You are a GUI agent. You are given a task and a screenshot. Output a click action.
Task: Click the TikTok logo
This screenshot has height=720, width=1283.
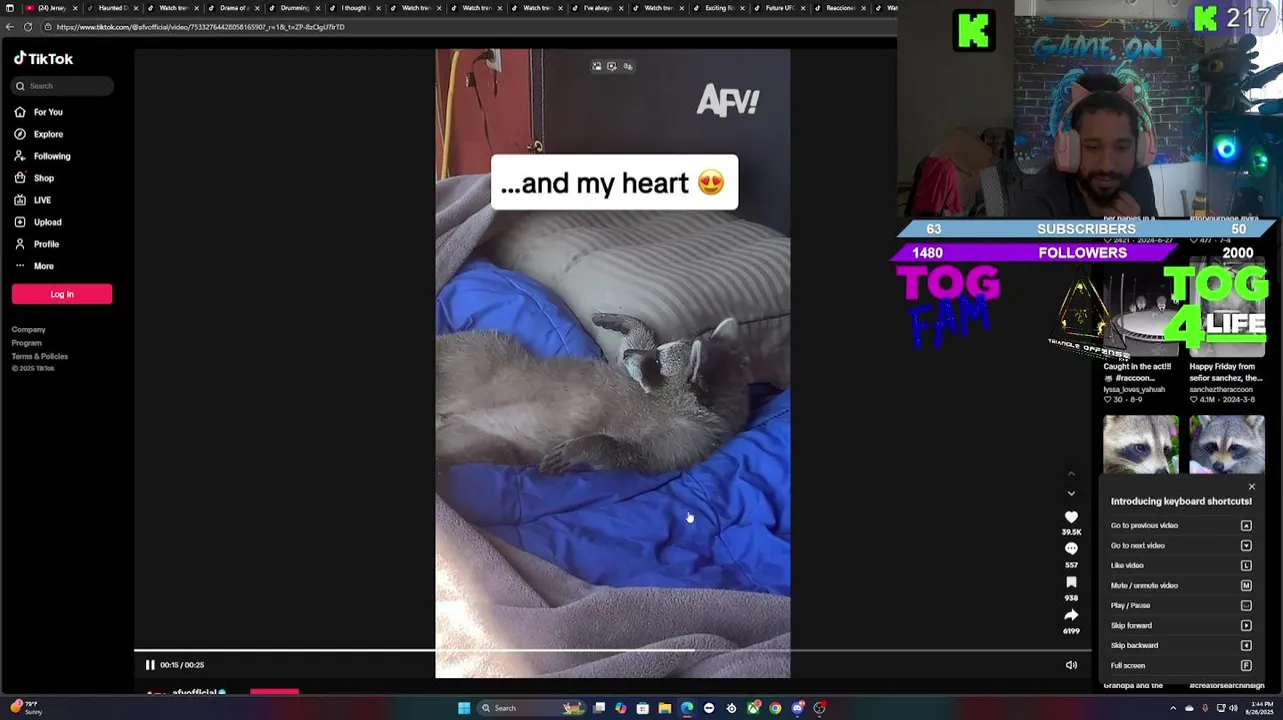(x=43, y=59)
